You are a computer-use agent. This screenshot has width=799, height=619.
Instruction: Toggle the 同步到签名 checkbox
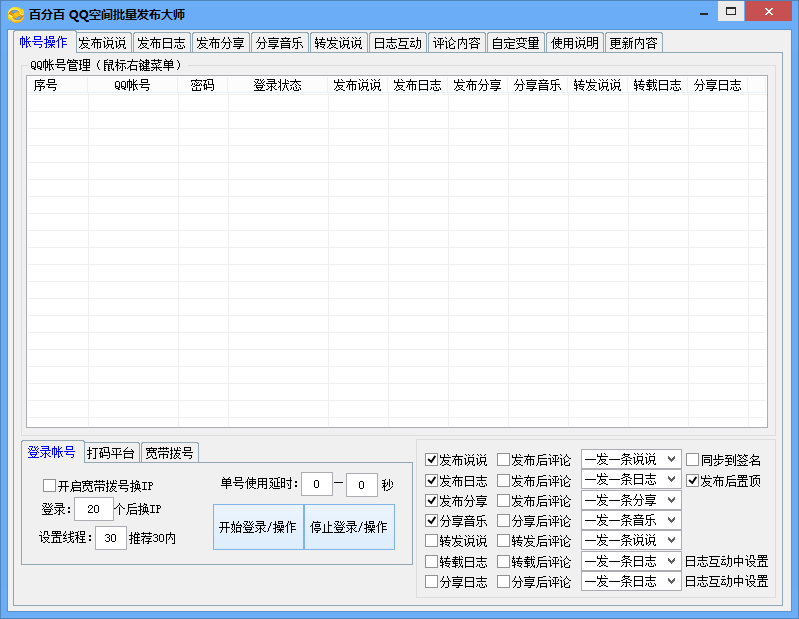692,460
